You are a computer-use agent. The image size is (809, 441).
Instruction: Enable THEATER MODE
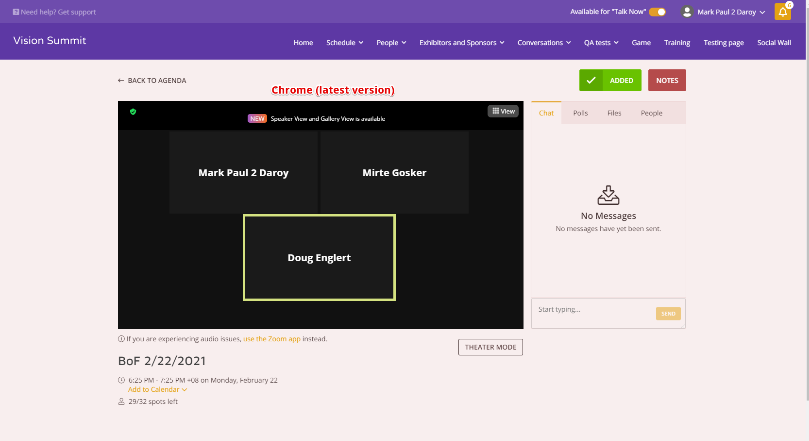tap(490, 347)
